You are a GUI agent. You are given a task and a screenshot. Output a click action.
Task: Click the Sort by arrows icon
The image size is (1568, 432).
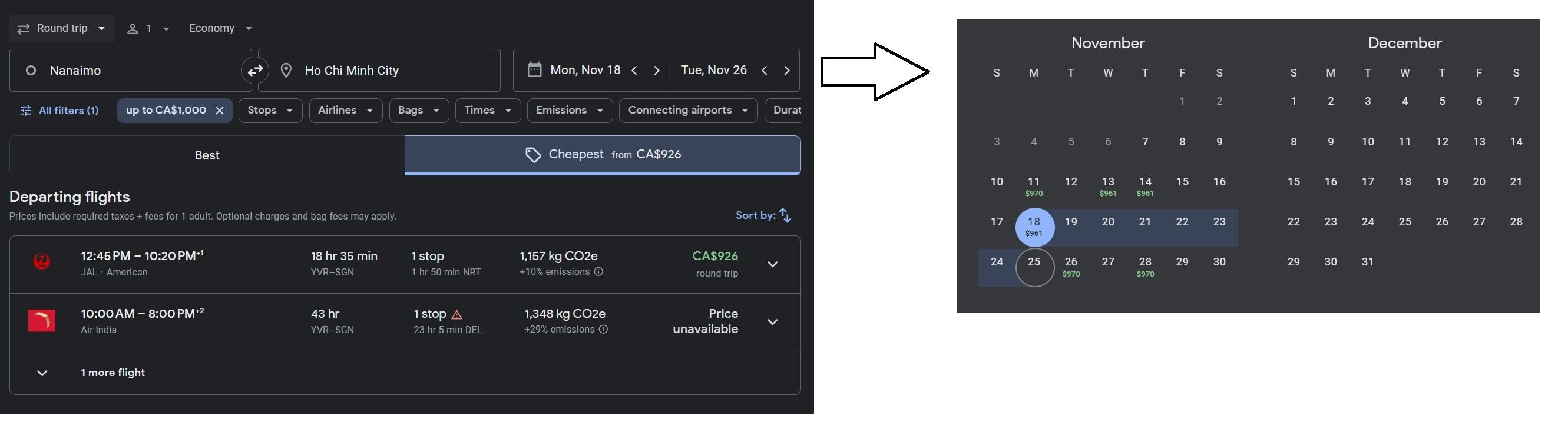click(x=785, y=215)
